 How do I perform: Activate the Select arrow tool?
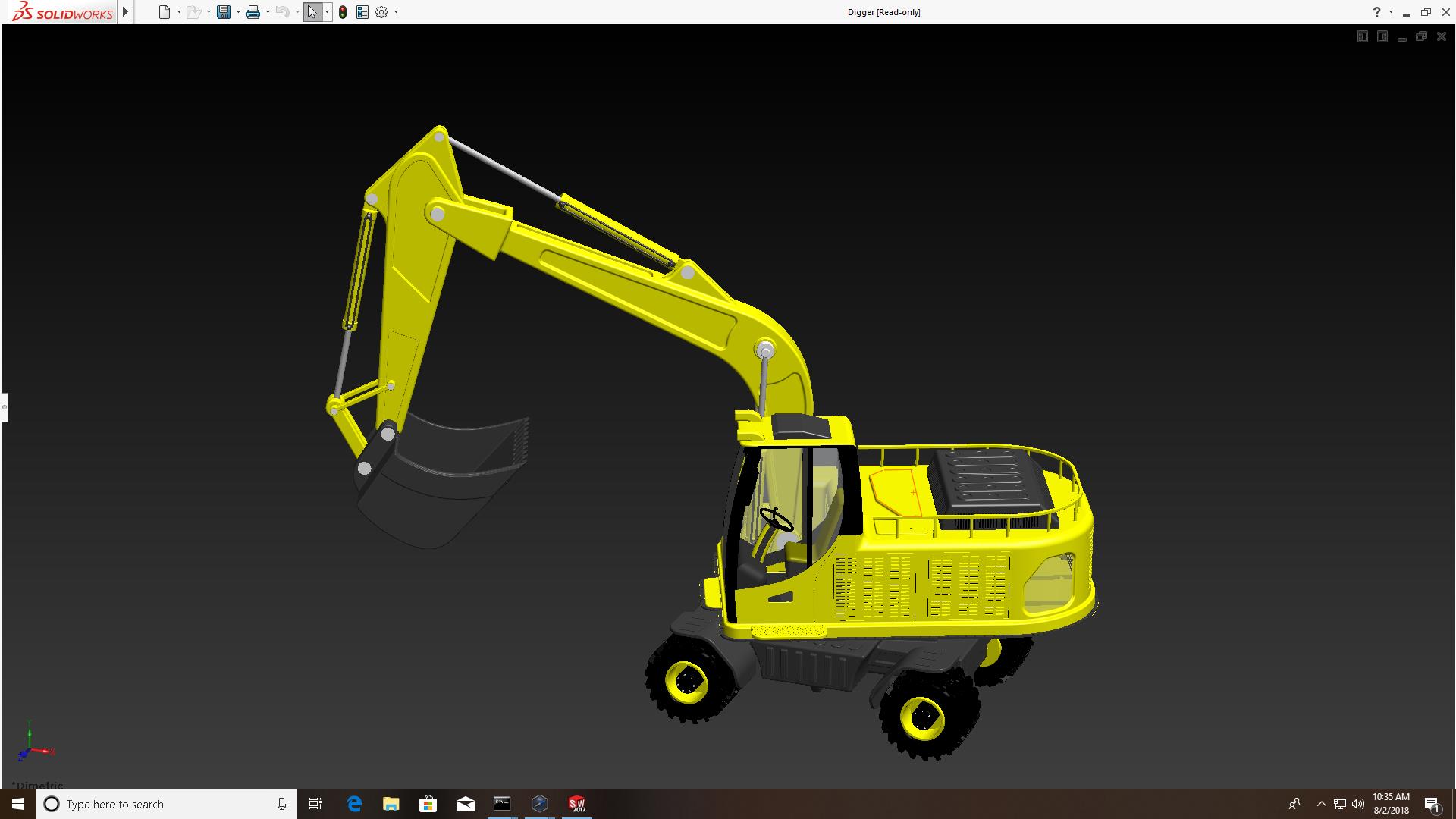coord(312,12)
